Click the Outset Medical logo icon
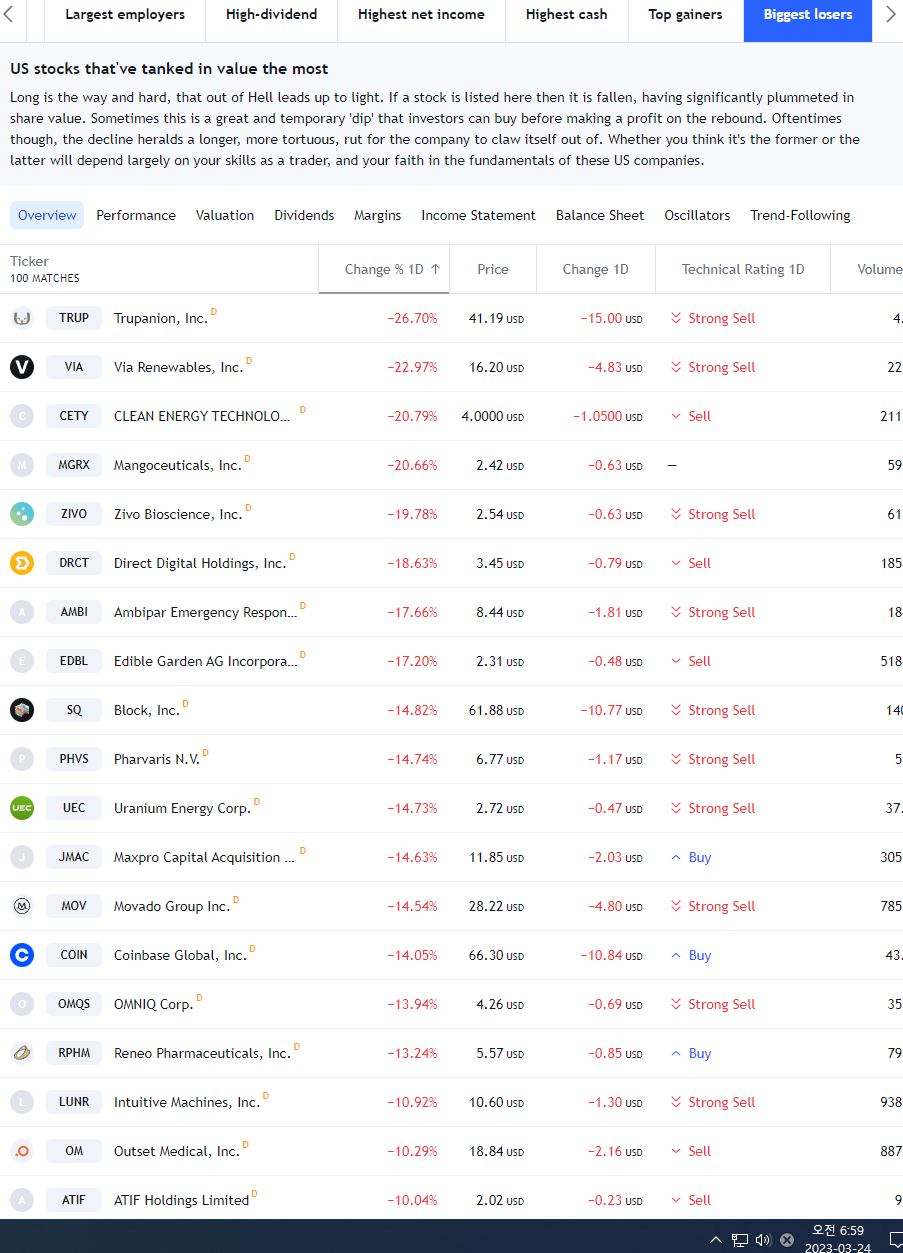903x1253 pixels. tap(22, 1151)
